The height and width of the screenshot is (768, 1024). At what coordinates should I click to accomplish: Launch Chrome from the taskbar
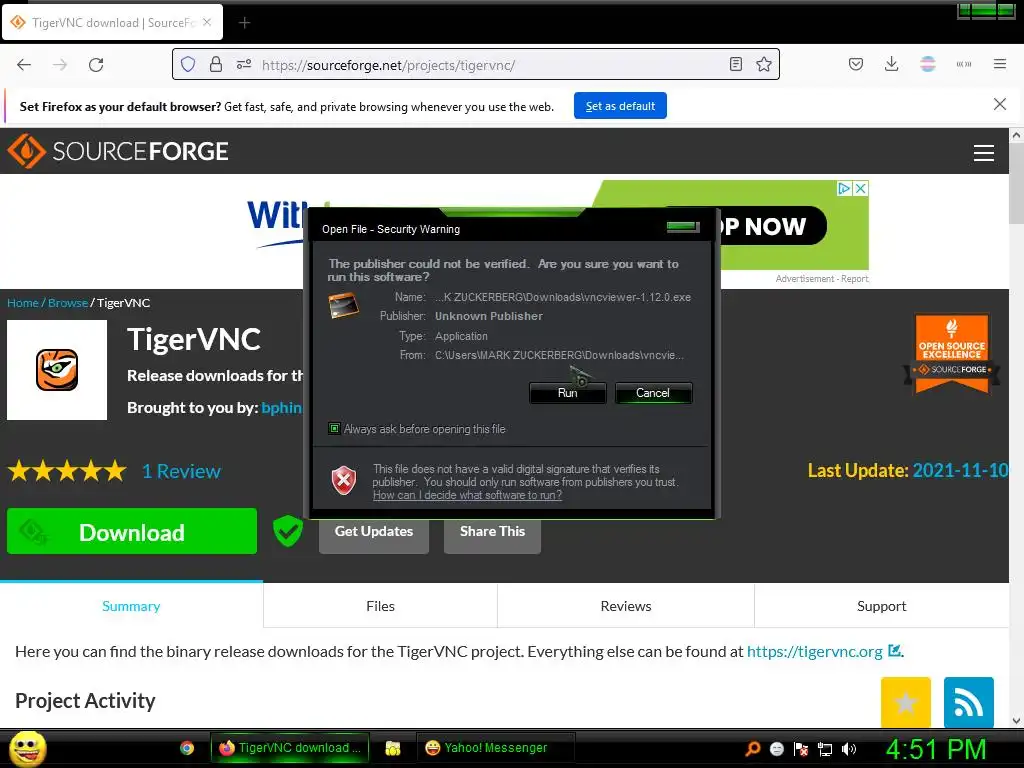(x=187, y=748)
